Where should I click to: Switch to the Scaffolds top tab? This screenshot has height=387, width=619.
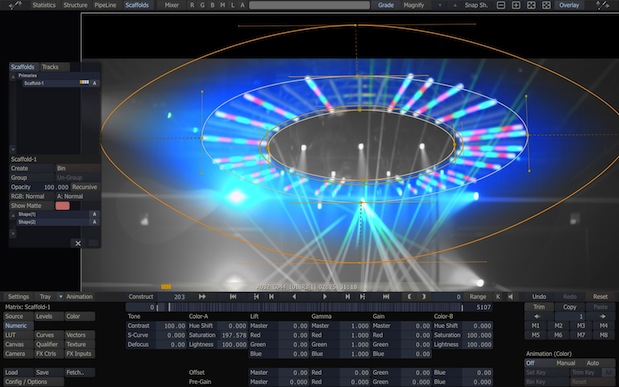pos(137,5)
